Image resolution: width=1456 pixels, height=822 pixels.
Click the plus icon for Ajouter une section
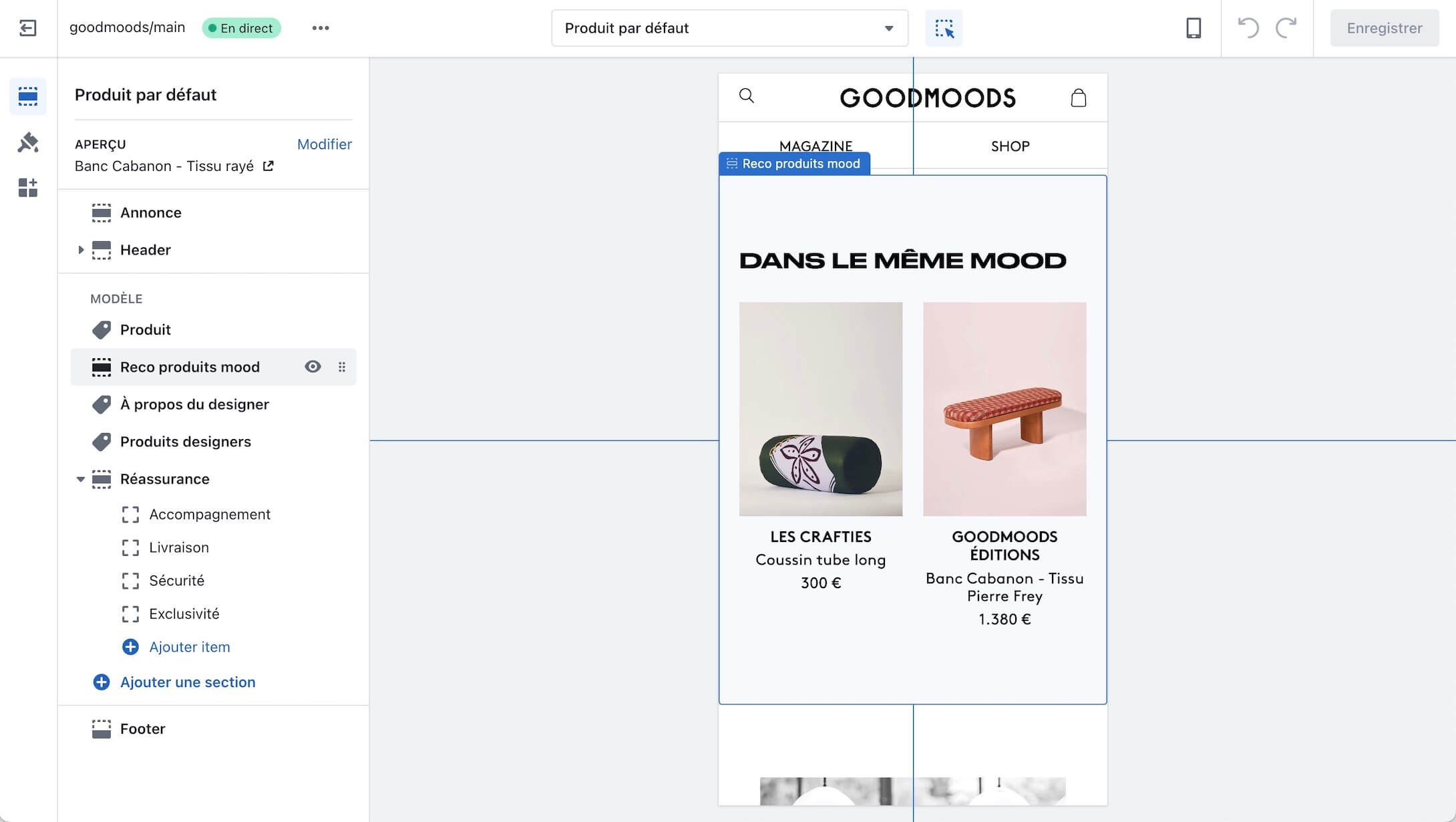tap(102, 682)
